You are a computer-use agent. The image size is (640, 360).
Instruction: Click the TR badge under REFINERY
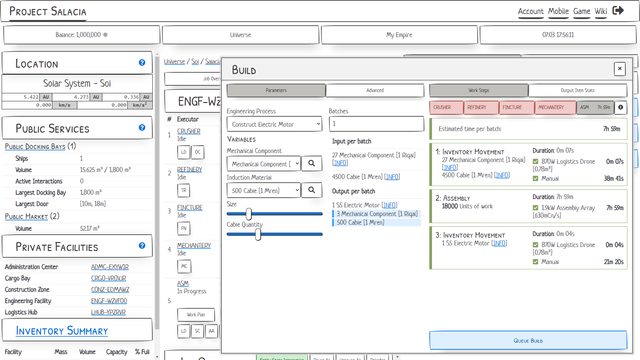tap(183, 190)
